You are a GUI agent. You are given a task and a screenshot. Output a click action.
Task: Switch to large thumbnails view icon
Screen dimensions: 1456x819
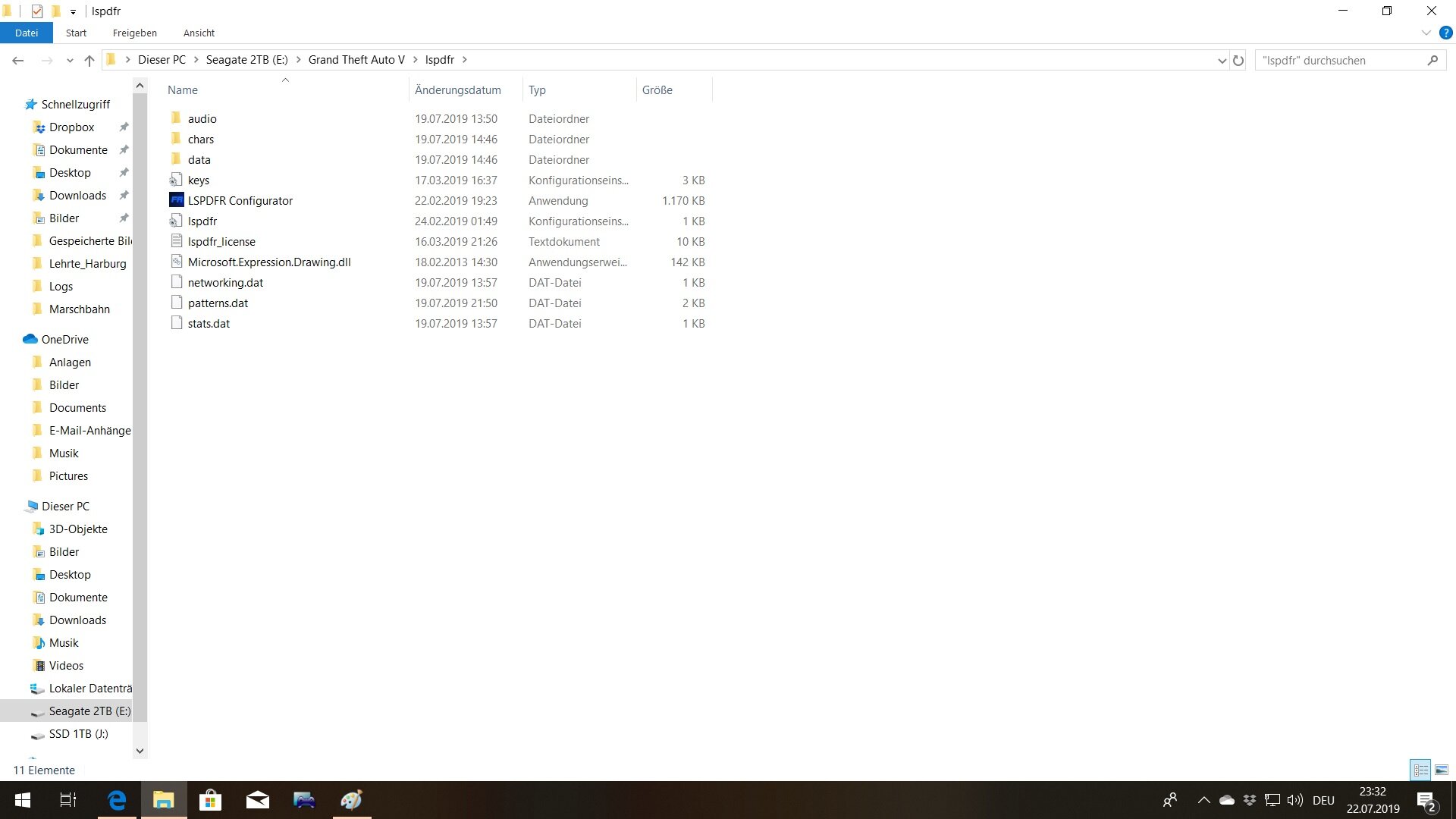point(1442,770)
